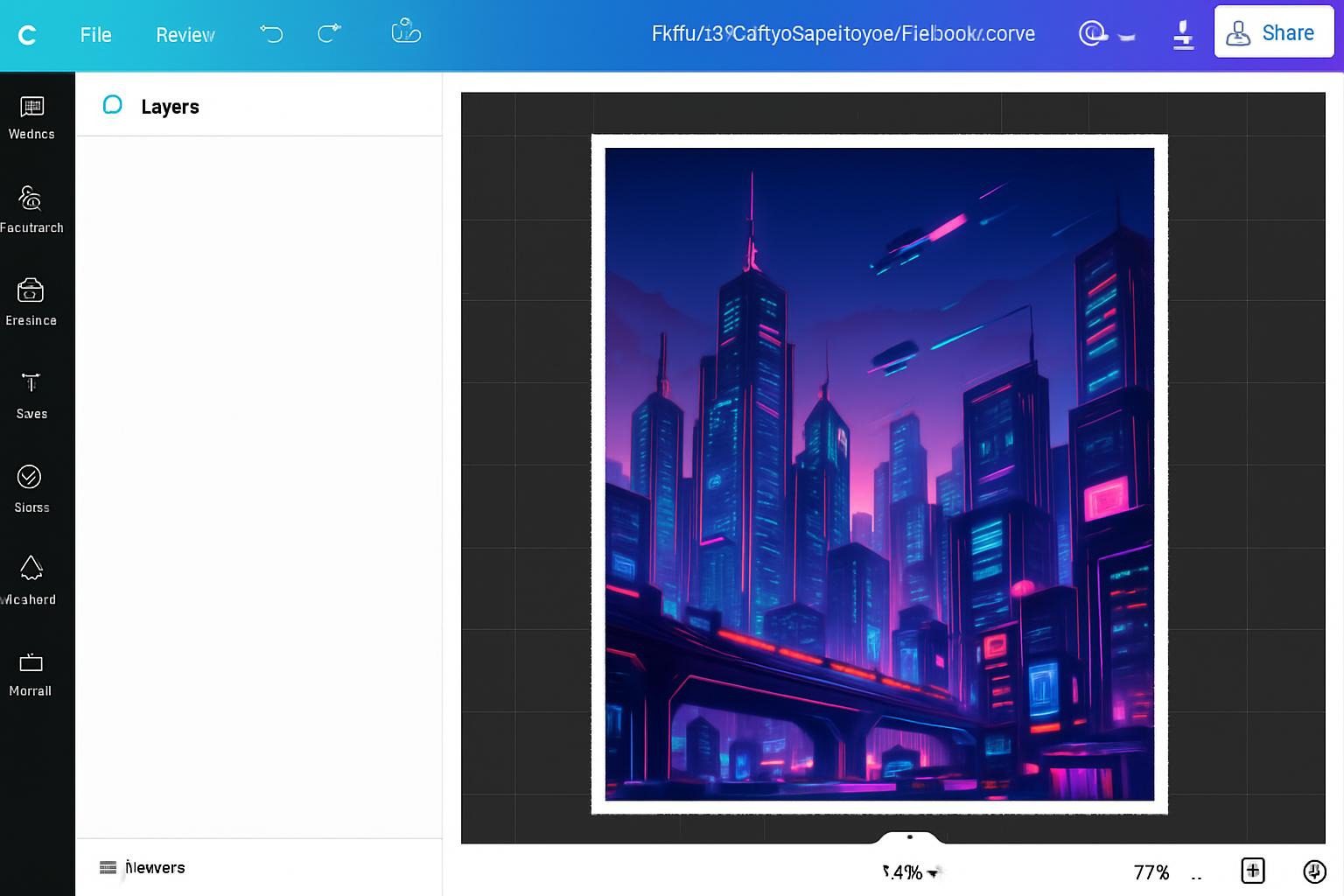Open the Wlcaherd panel in the sidebar
This screenshot has width=1344, height=896.
click(x=31, y=579)
